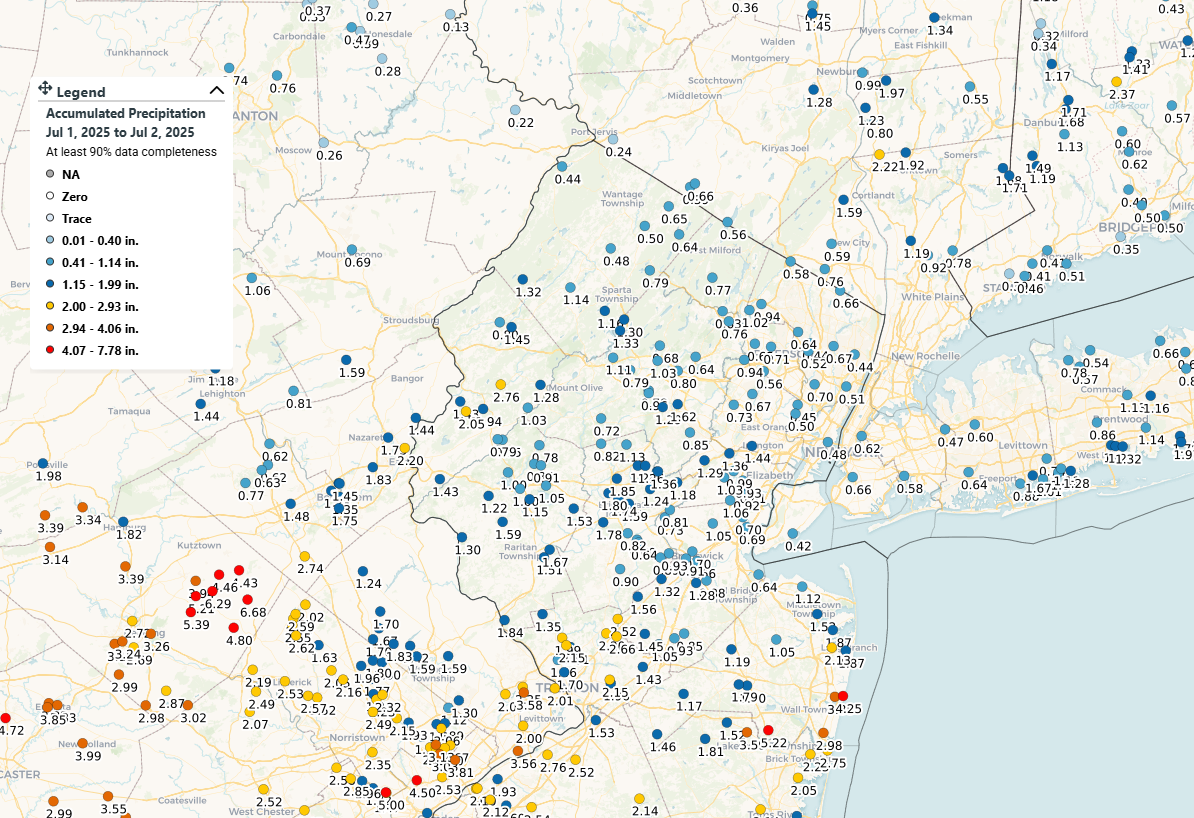Pick the dark blue station marker reading 1.48

click(x=290, y=503)
